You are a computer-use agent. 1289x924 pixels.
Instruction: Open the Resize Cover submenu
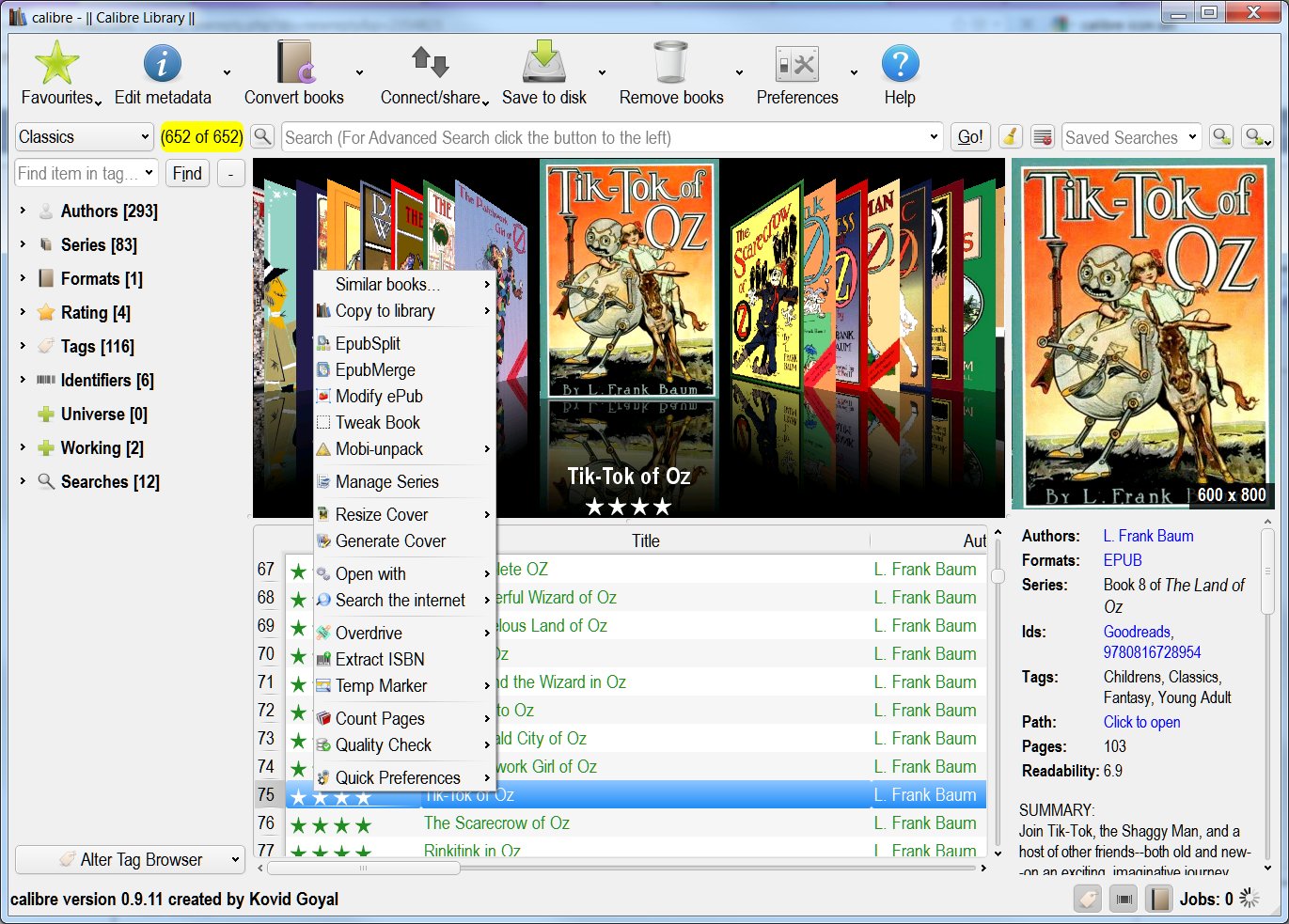click(404, 515)
